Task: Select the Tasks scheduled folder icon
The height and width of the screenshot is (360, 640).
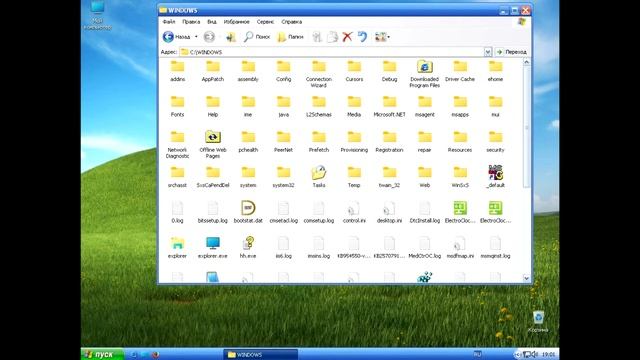Action: [x=319, y=176]
